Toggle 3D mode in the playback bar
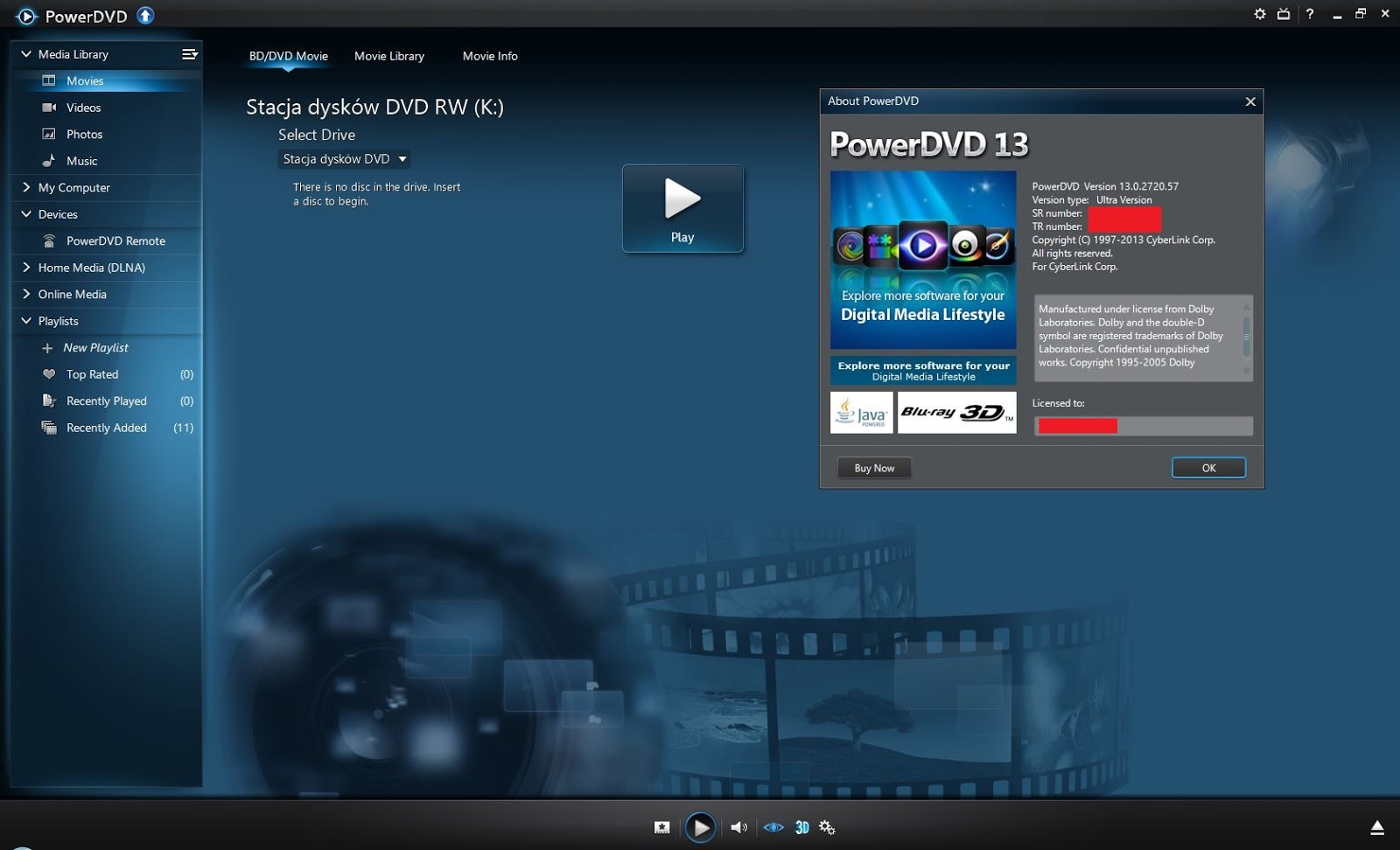Image resolution: width=1400 pixels, height=850 pixels. [x=801, y=827]
